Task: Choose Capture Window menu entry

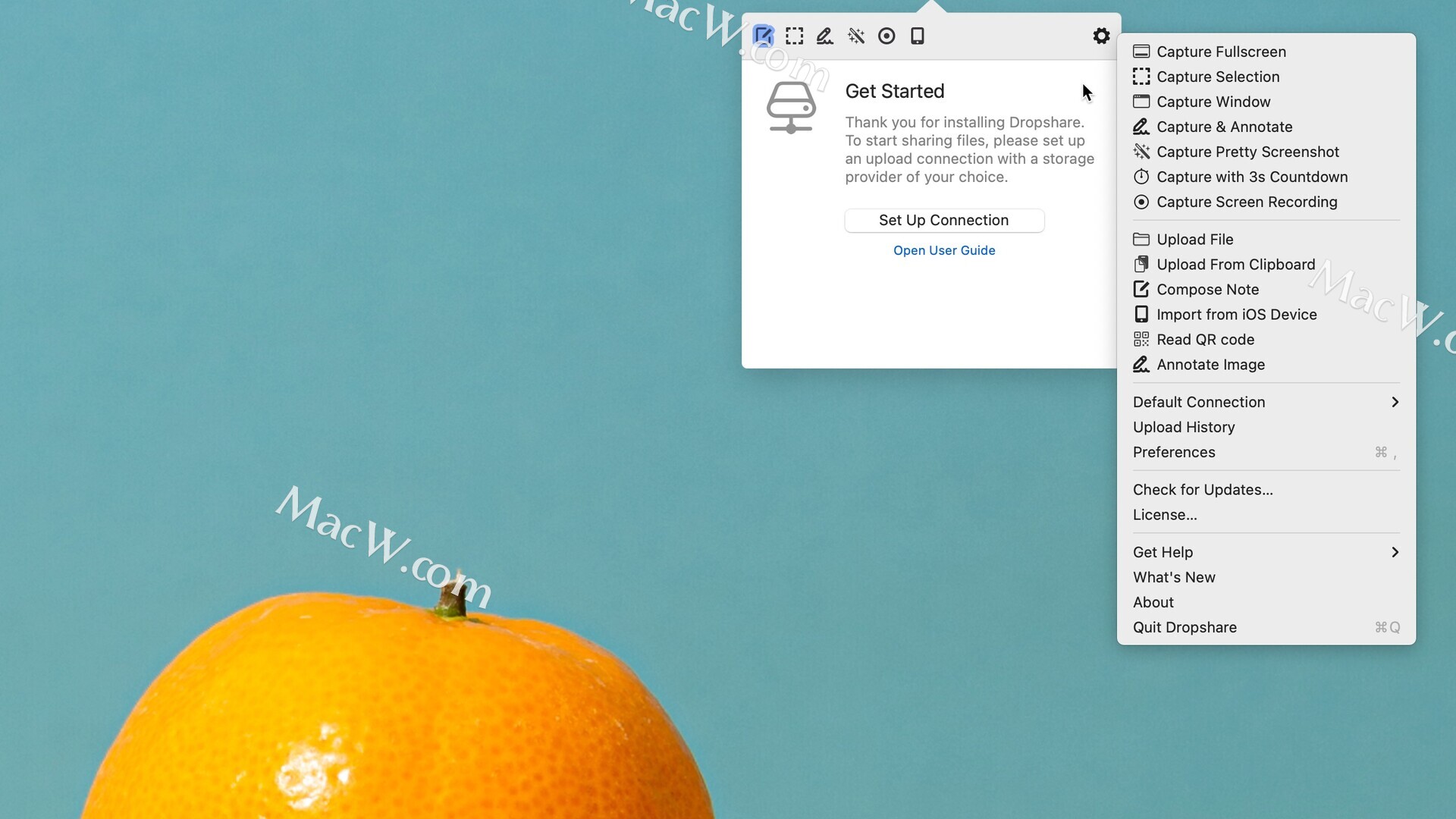Action: click(1266, 102)
